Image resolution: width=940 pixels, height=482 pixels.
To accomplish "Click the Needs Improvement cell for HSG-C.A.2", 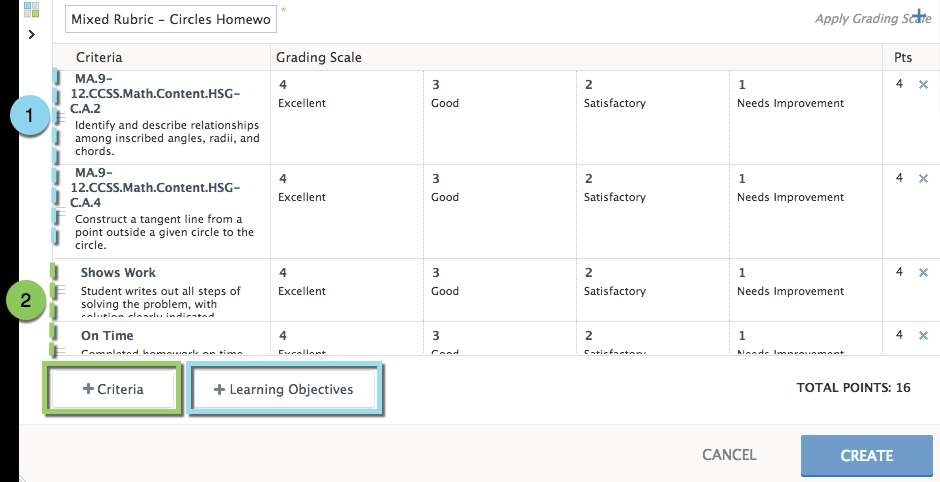I will (806, 118).
